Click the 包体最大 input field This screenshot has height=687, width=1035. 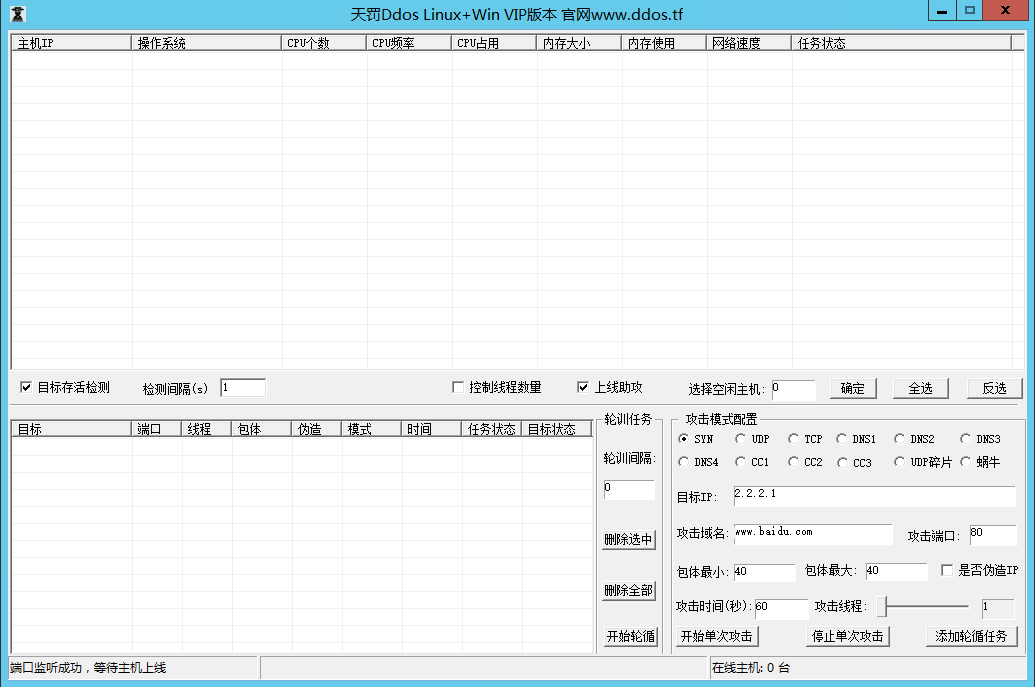896,571
